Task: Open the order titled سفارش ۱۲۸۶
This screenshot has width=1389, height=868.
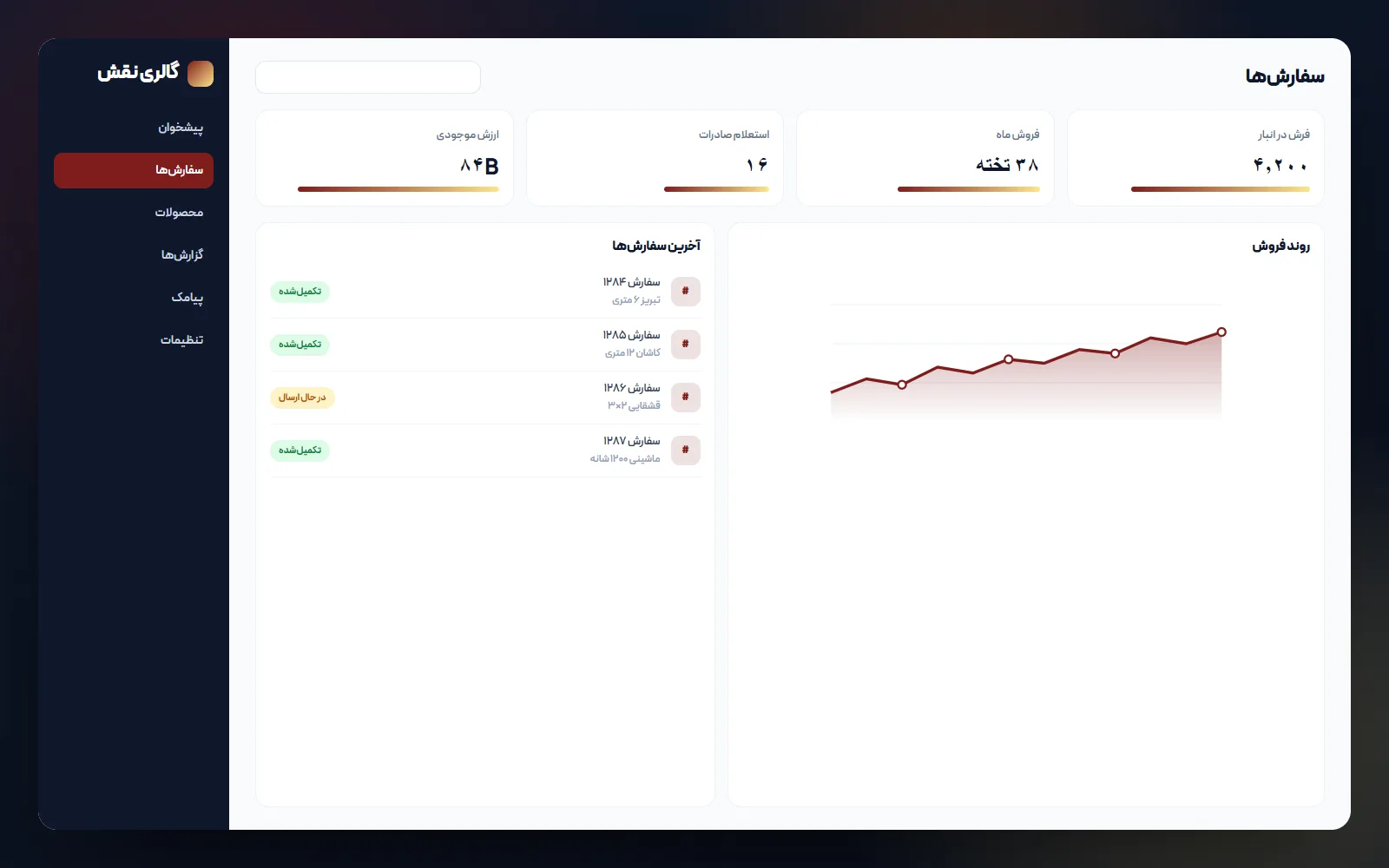Action: pyautogui.click(x=632, y=388)
